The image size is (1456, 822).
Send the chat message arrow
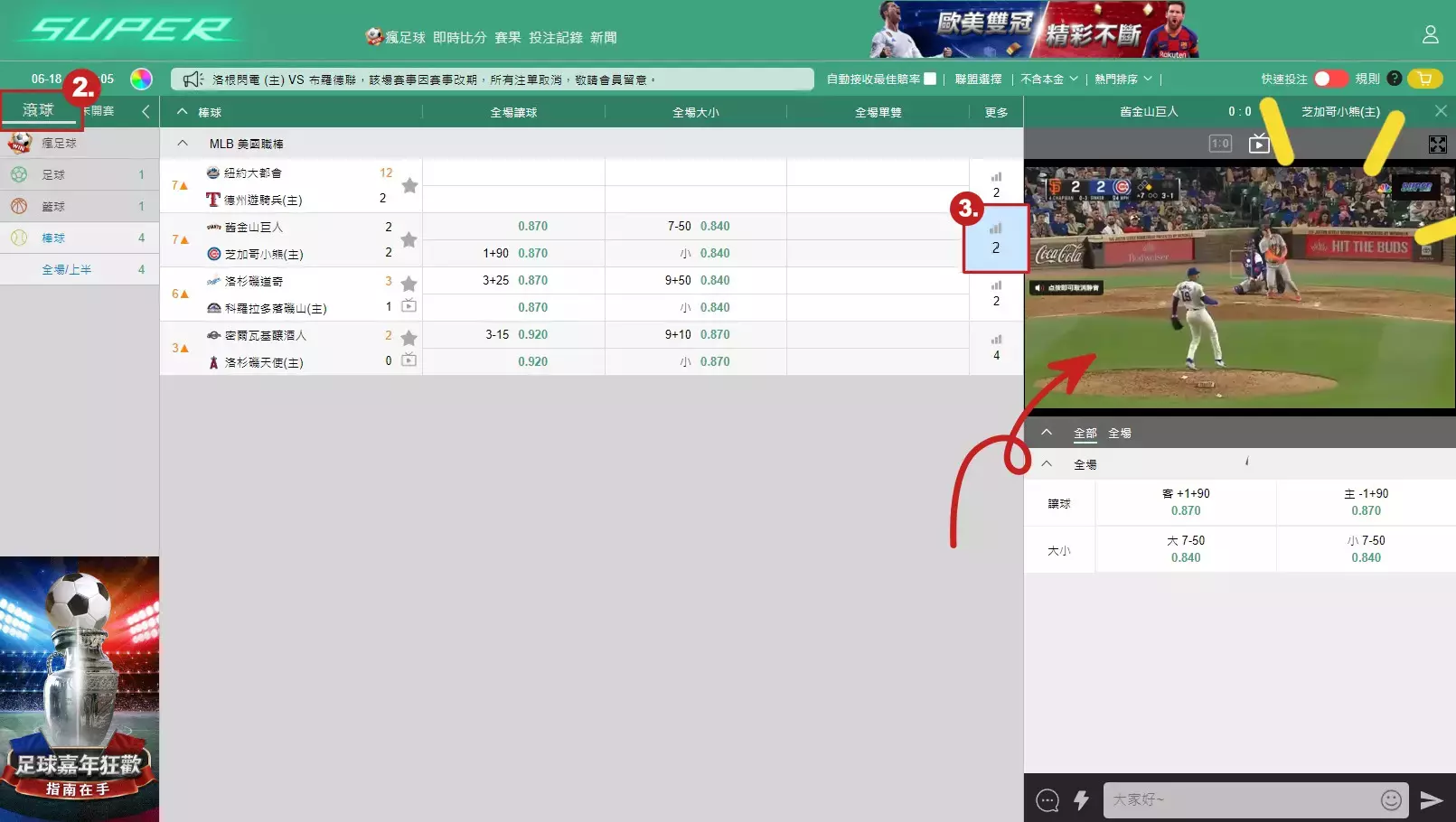[x=1432, y=799]
